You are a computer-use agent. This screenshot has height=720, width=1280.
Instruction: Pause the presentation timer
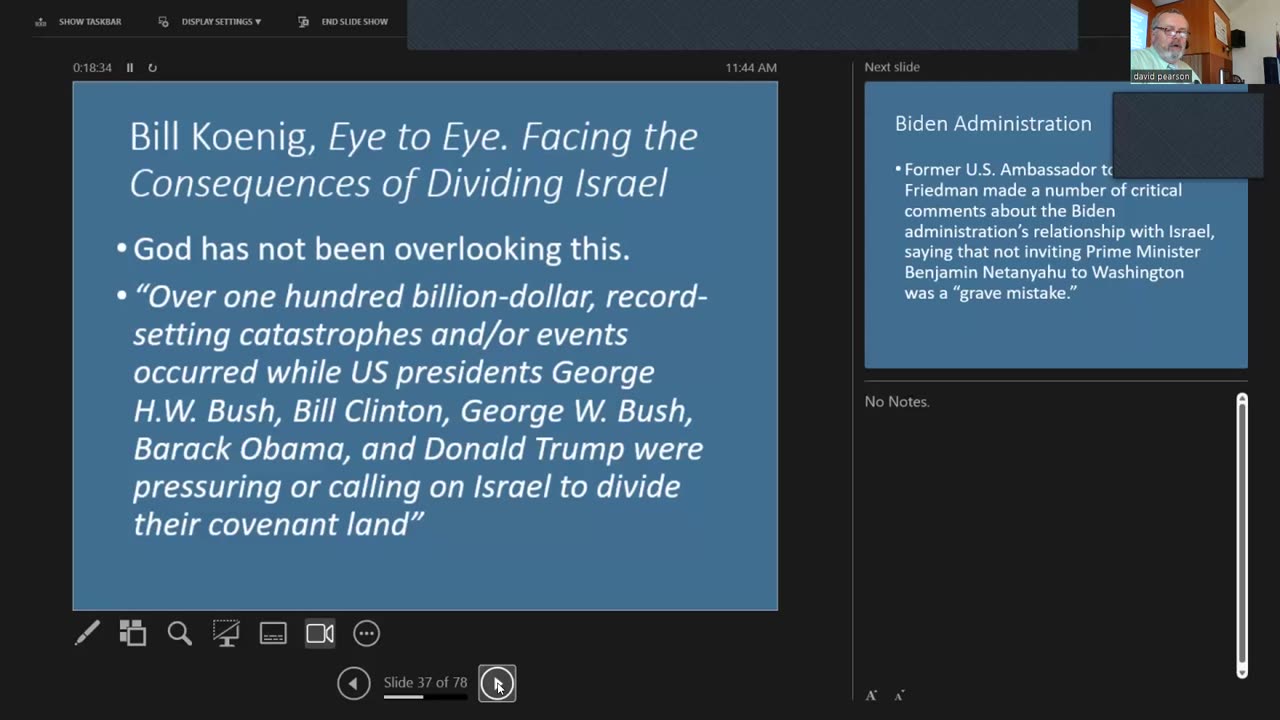click(x=130, y=68)
